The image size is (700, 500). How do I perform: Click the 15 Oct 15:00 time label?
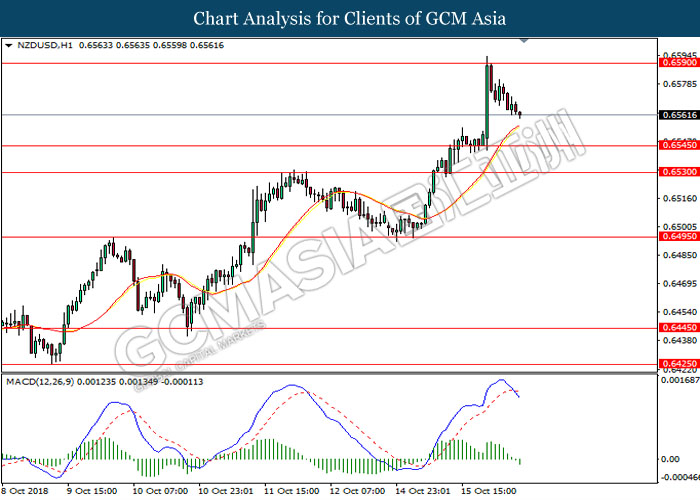[488, 491]
